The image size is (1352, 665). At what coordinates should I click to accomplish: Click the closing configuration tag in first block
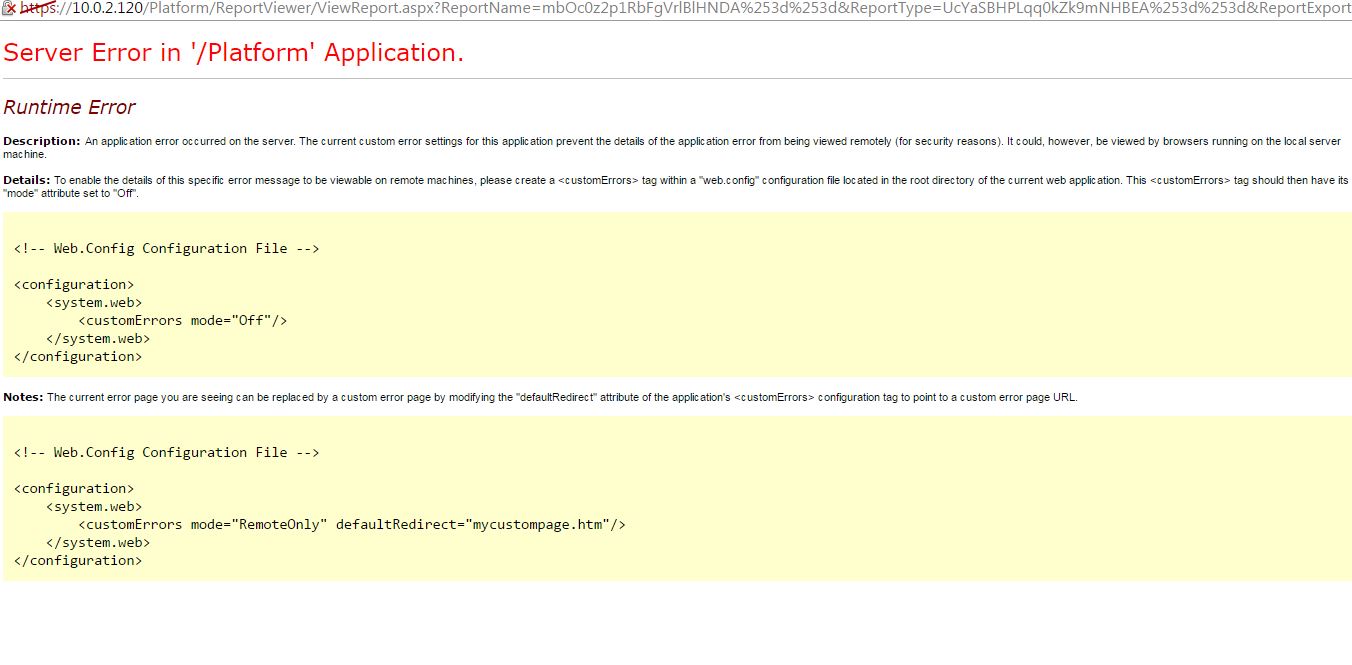pyautogui.click(x=78, y=356)
